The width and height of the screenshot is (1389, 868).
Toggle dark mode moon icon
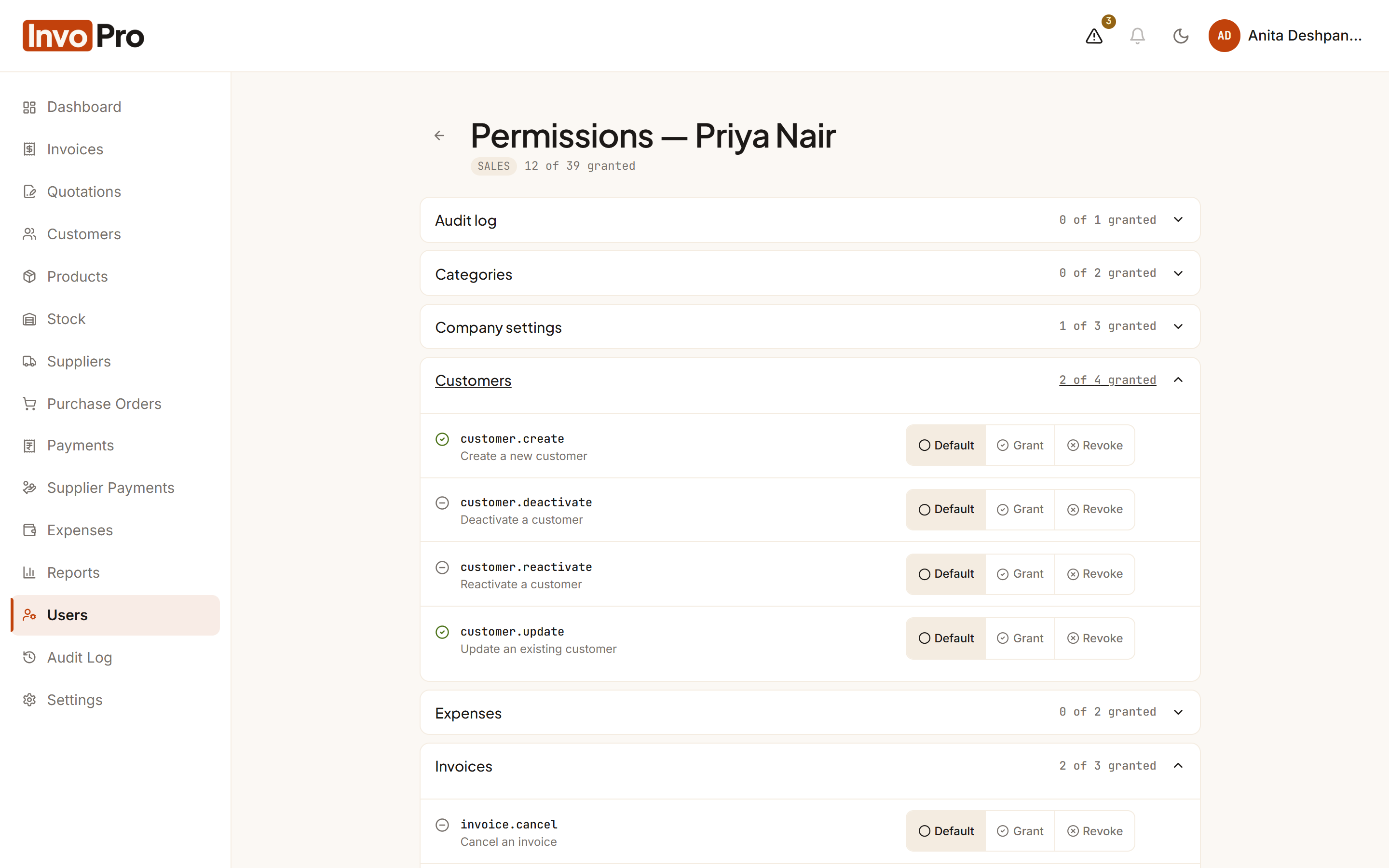pos(1181,36)
